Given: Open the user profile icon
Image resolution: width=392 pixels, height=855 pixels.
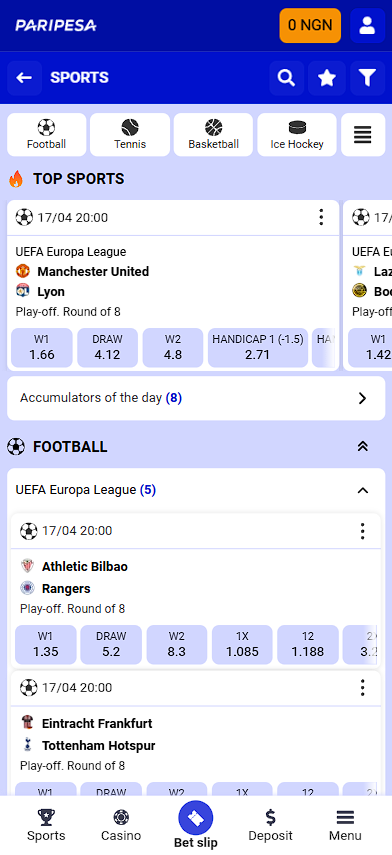Looking at the screenshot, I should pyautogui.click(x=367, y=25).
